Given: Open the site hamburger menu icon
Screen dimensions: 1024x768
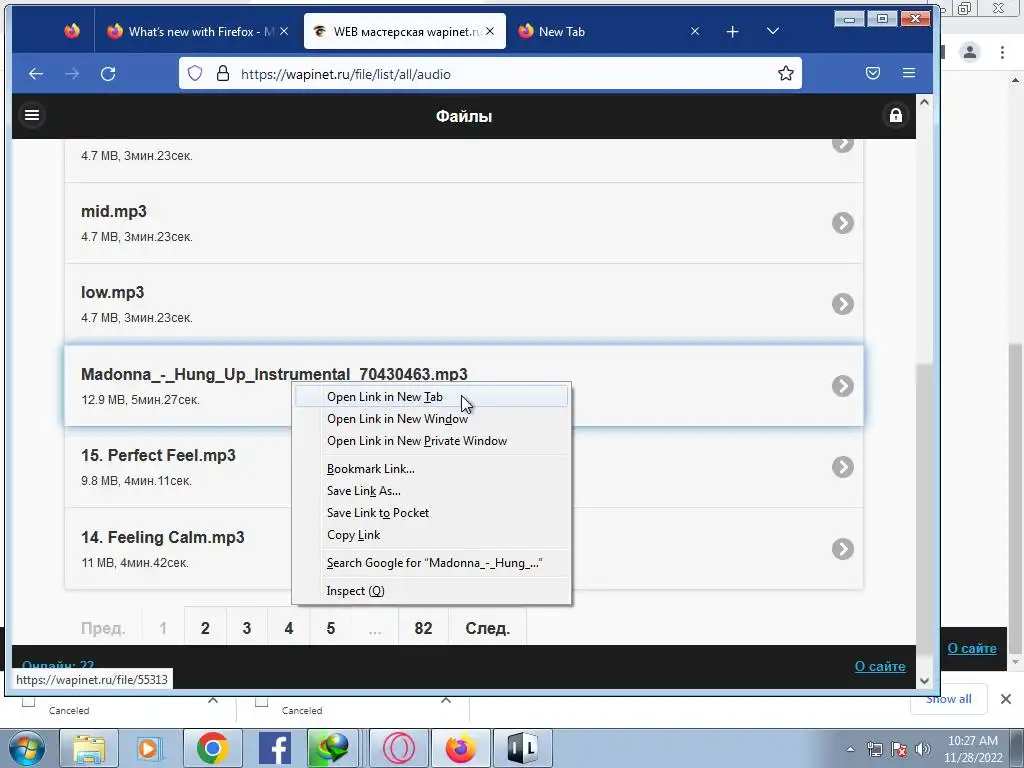Looking at the screenshot, I should pos(32,116).
